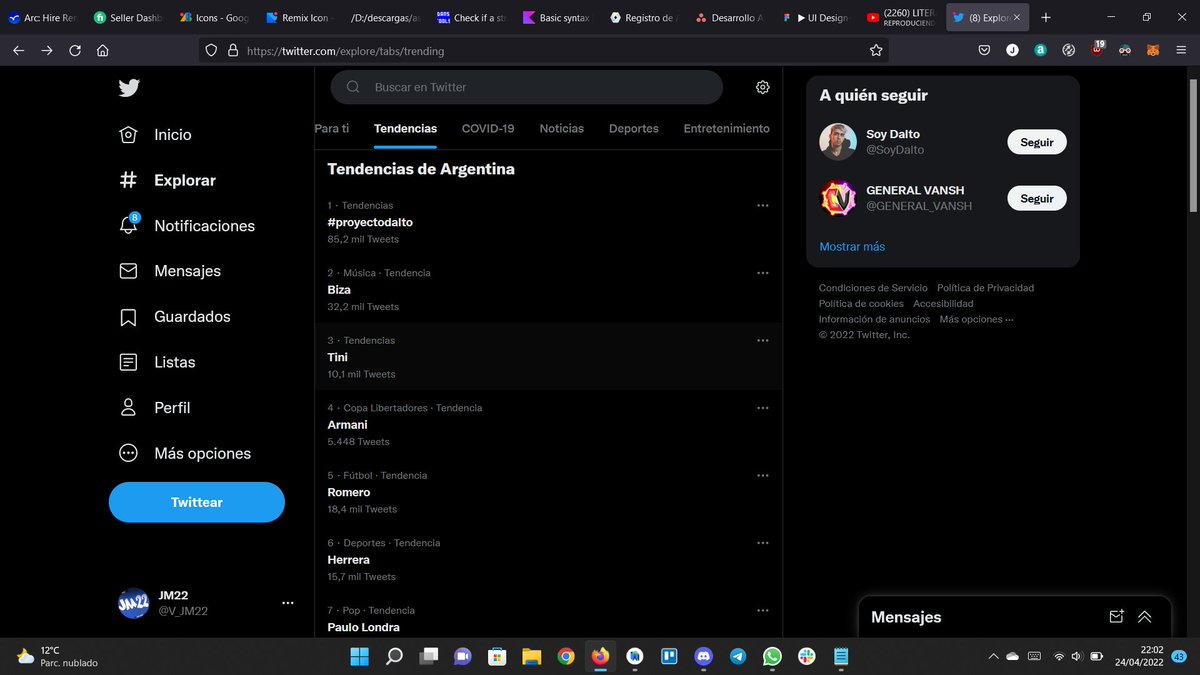Click the Twitter bird logo
Screen dimensions: 1200x675
[x=129, y=88]
